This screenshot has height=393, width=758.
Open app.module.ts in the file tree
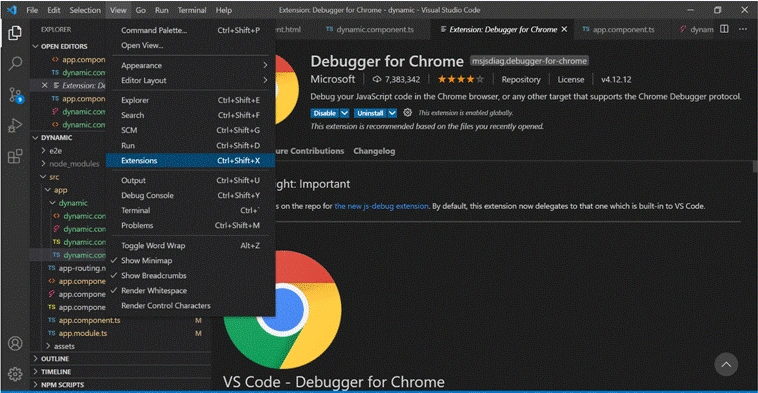point(83,333)
